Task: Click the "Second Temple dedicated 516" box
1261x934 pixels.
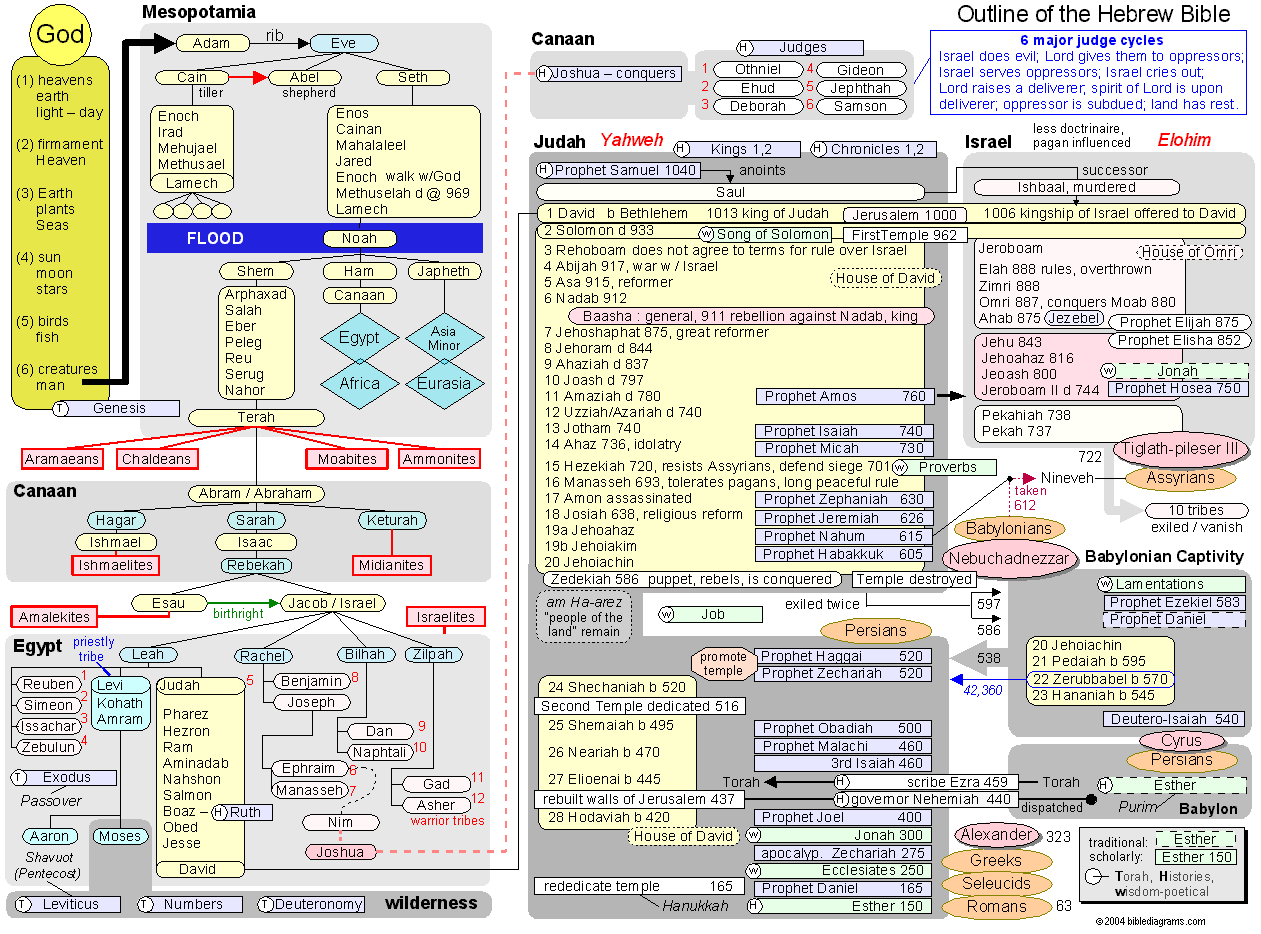Action: [641, 706]
